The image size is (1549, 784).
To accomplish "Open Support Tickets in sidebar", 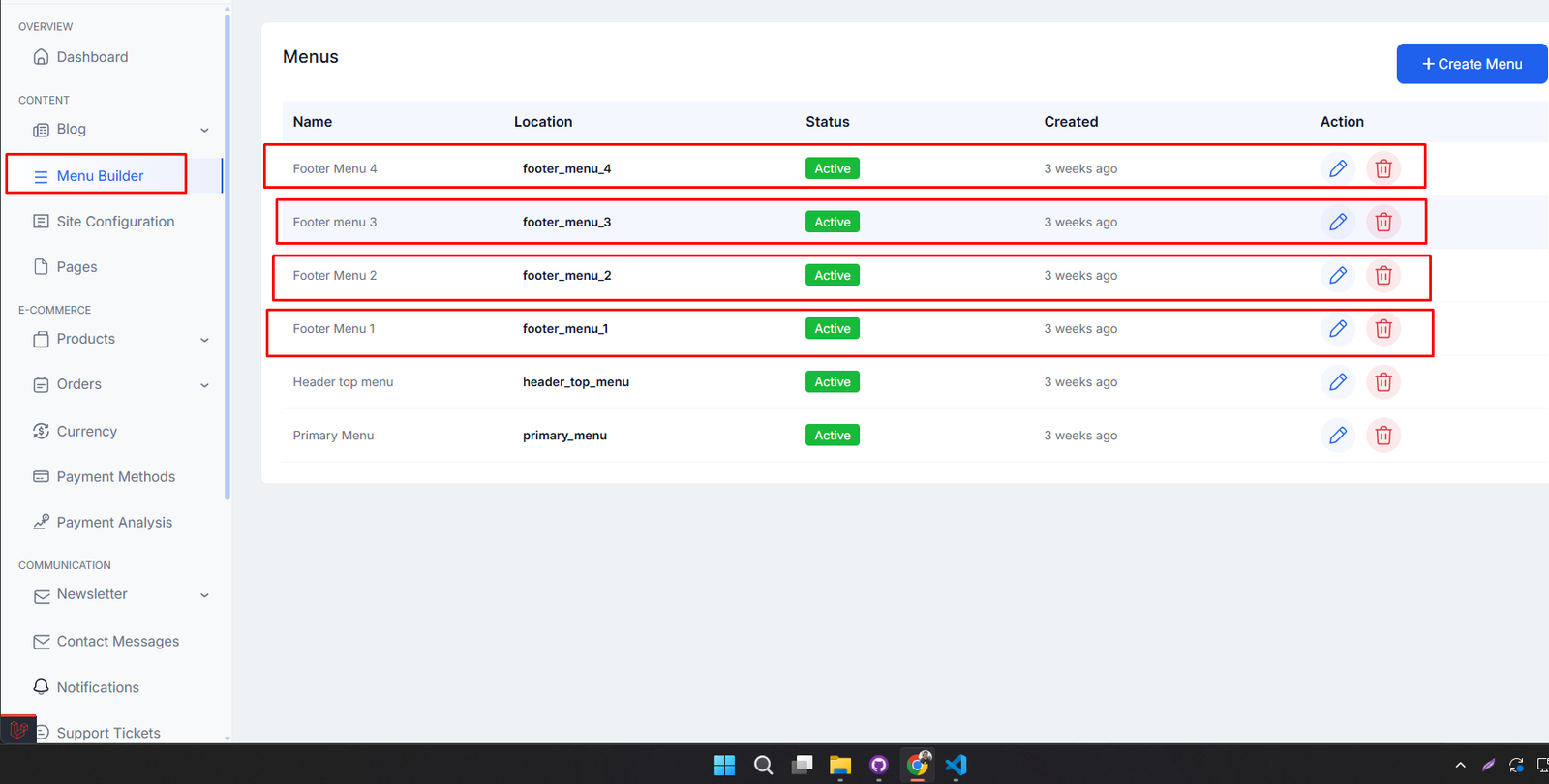I will tap(108, 733).
